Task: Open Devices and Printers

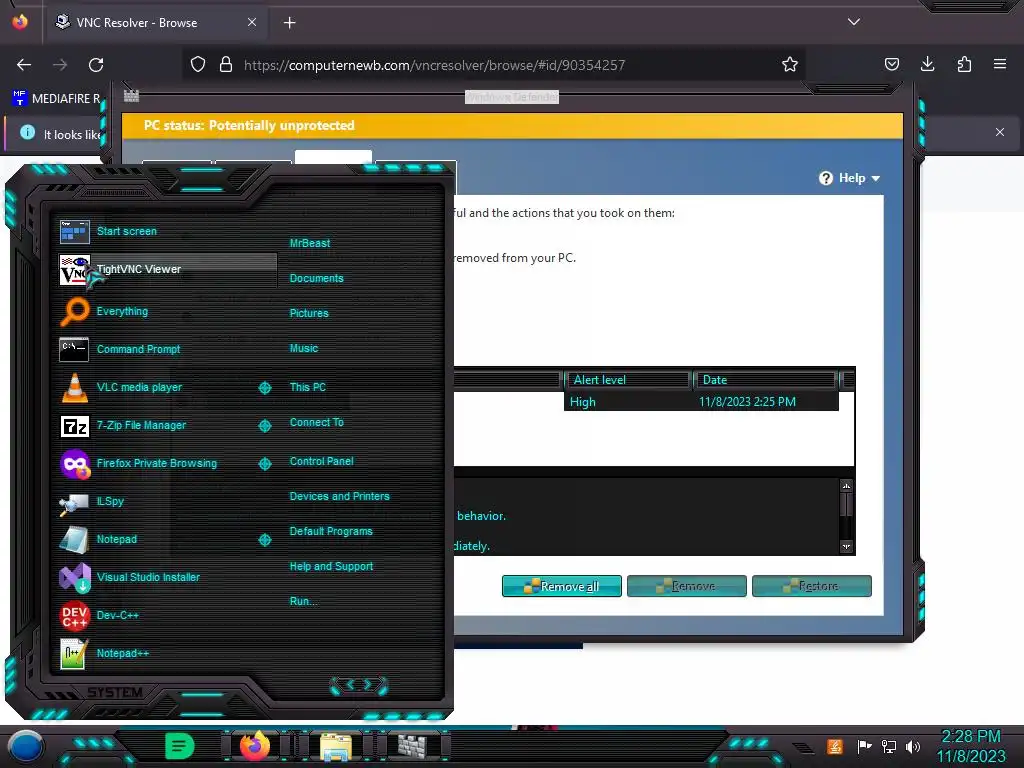Action: 340,496
